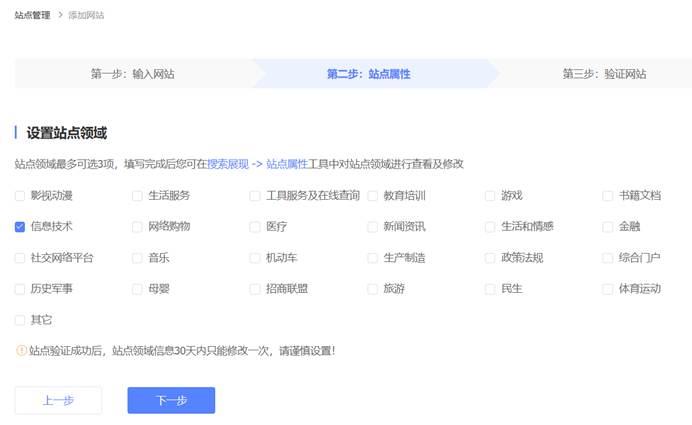Image resolution: width=692 pixels, height=425 pixels.
Task: Check the 其它 checkbox
Action: point(20,320)
